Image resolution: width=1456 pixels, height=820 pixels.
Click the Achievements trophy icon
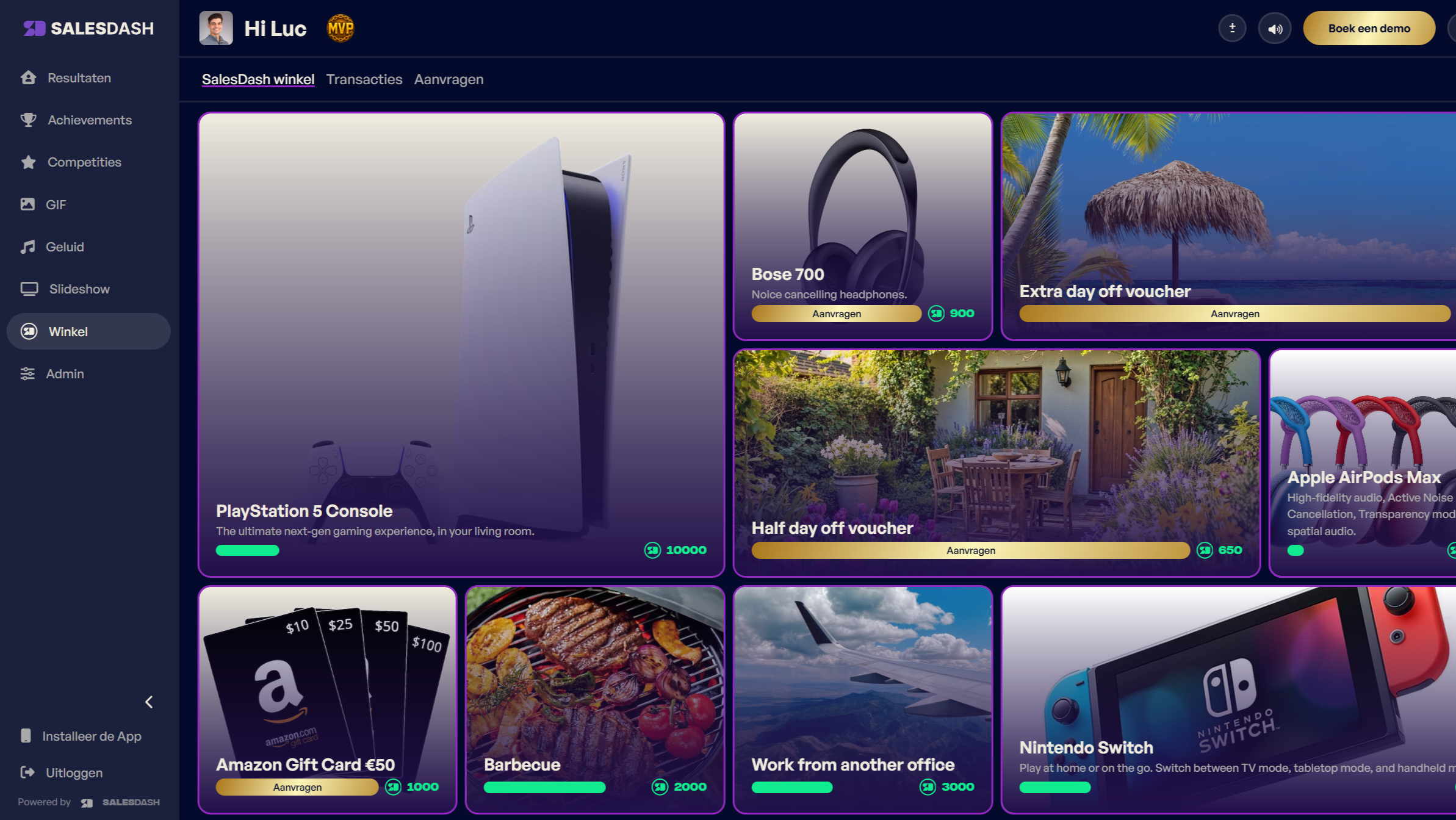(28, 120)
